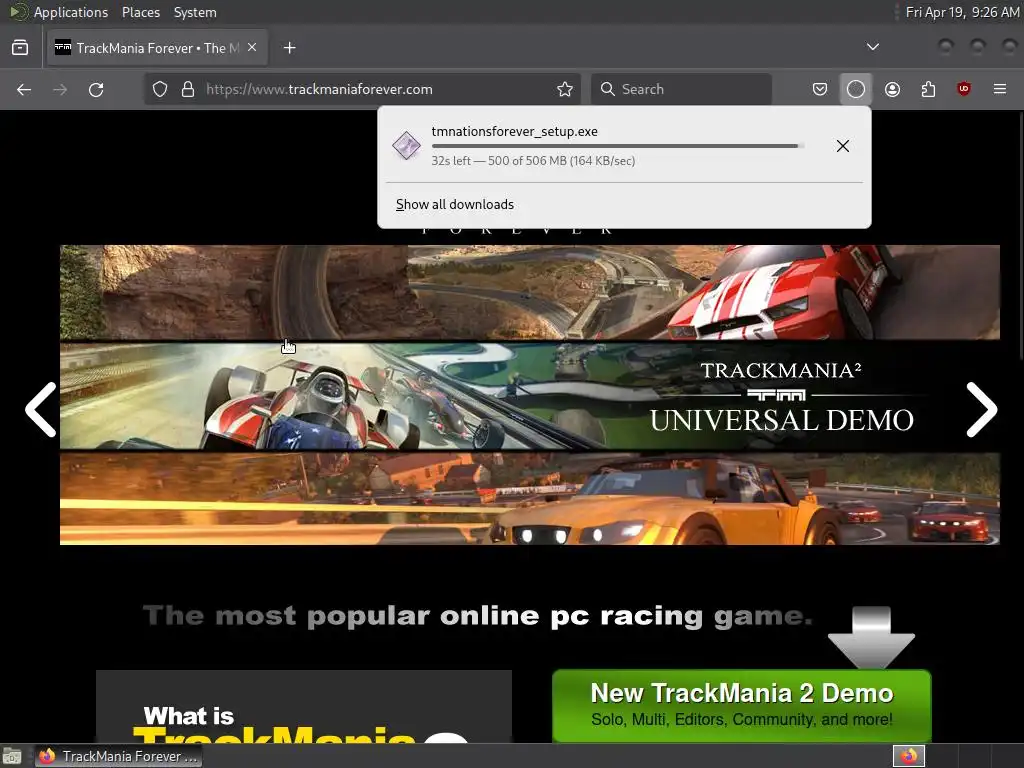The height and width of the screenshot is (768, 1024).
Task: Click the '32s left — 500 of 506 MB' status
Action: (533, 161)
